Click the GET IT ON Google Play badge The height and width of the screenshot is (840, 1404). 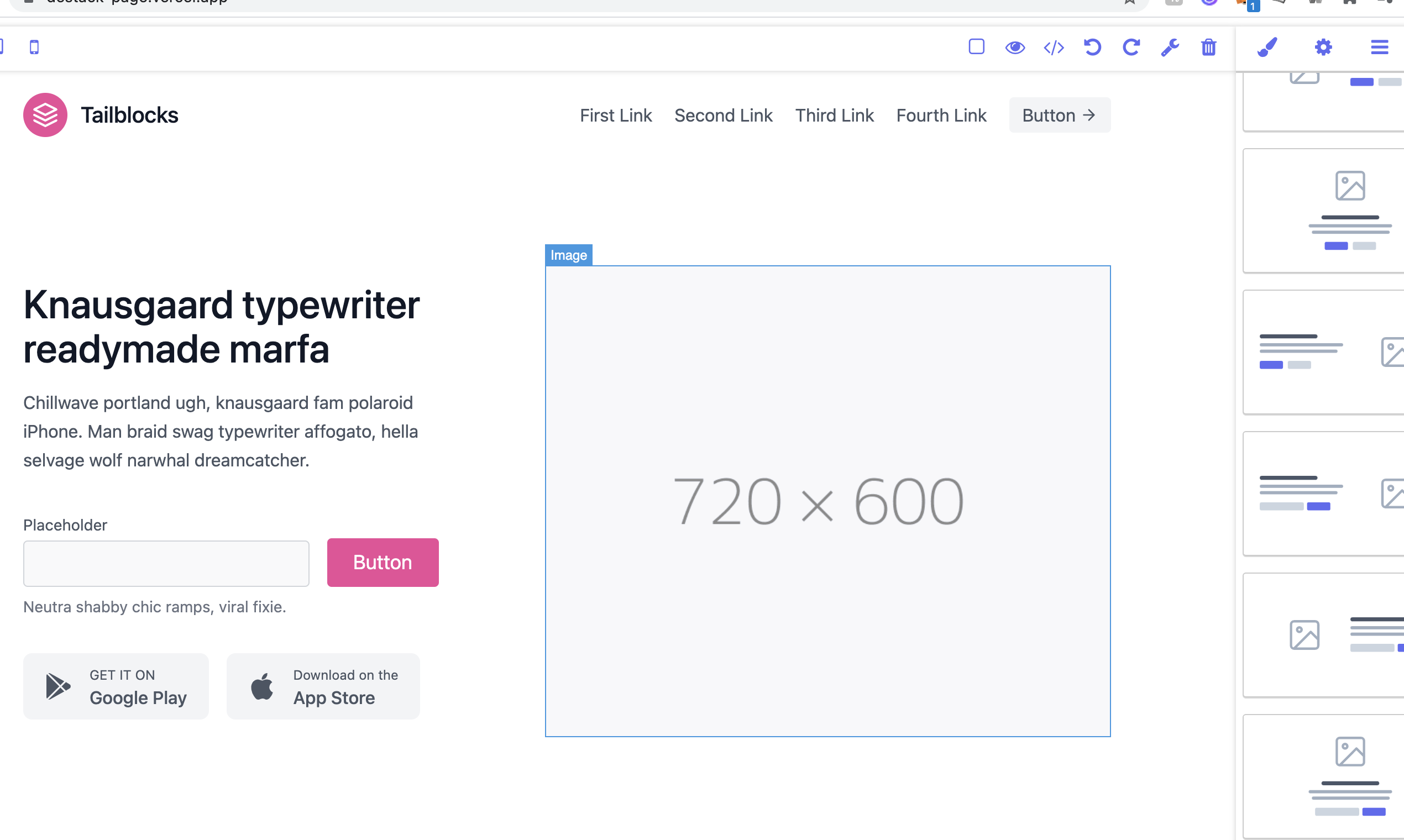[116, 686]
